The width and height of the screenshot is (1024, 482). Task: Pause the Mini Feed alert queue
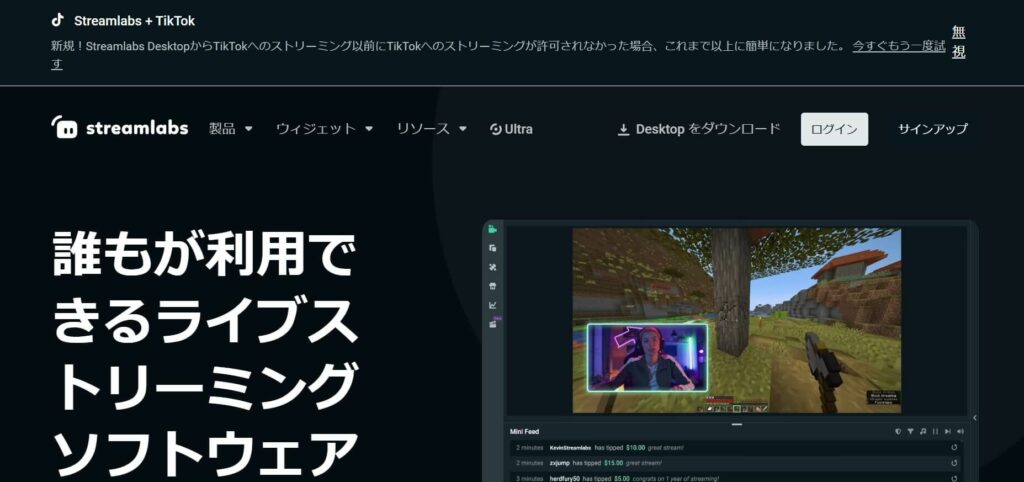(935, 432)
